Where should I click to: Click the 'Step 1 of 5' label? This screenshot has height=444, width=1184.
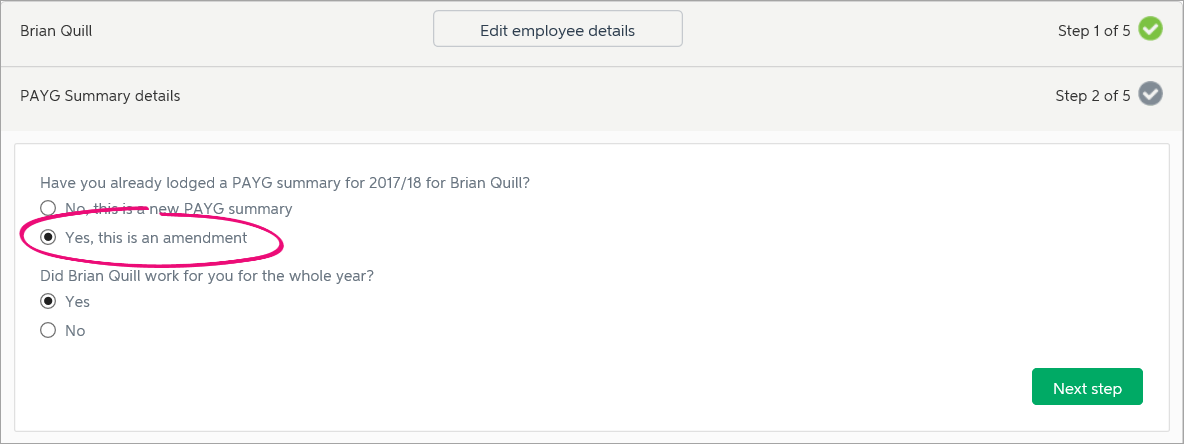[1094, 31]
